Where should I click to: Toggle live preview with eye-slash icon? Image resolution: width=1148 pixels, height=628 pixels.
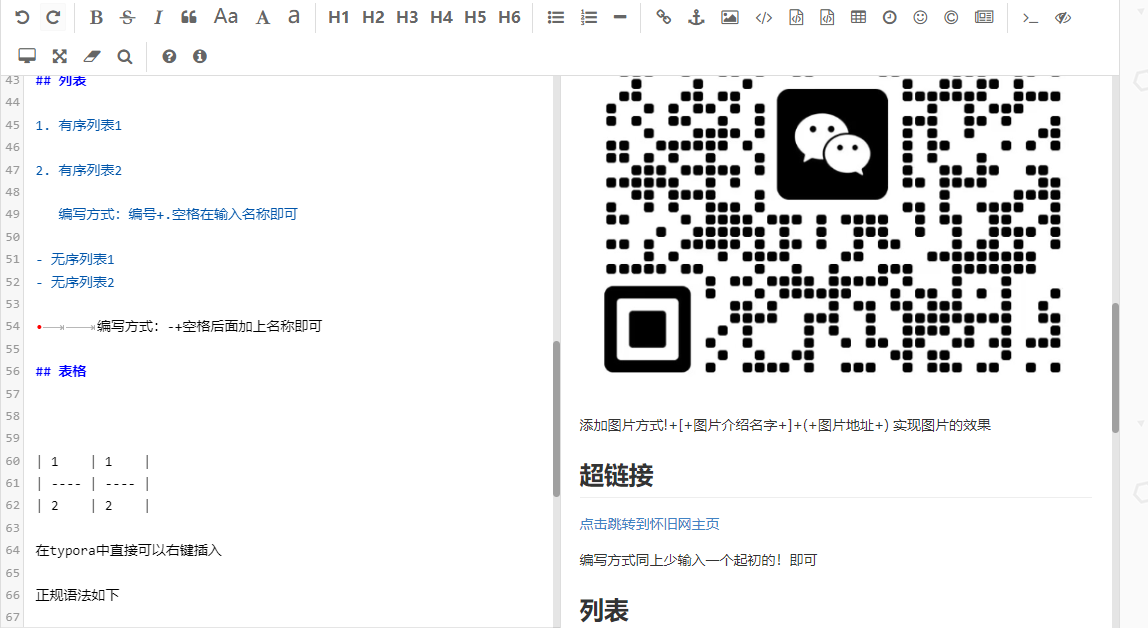point(1063,17)
